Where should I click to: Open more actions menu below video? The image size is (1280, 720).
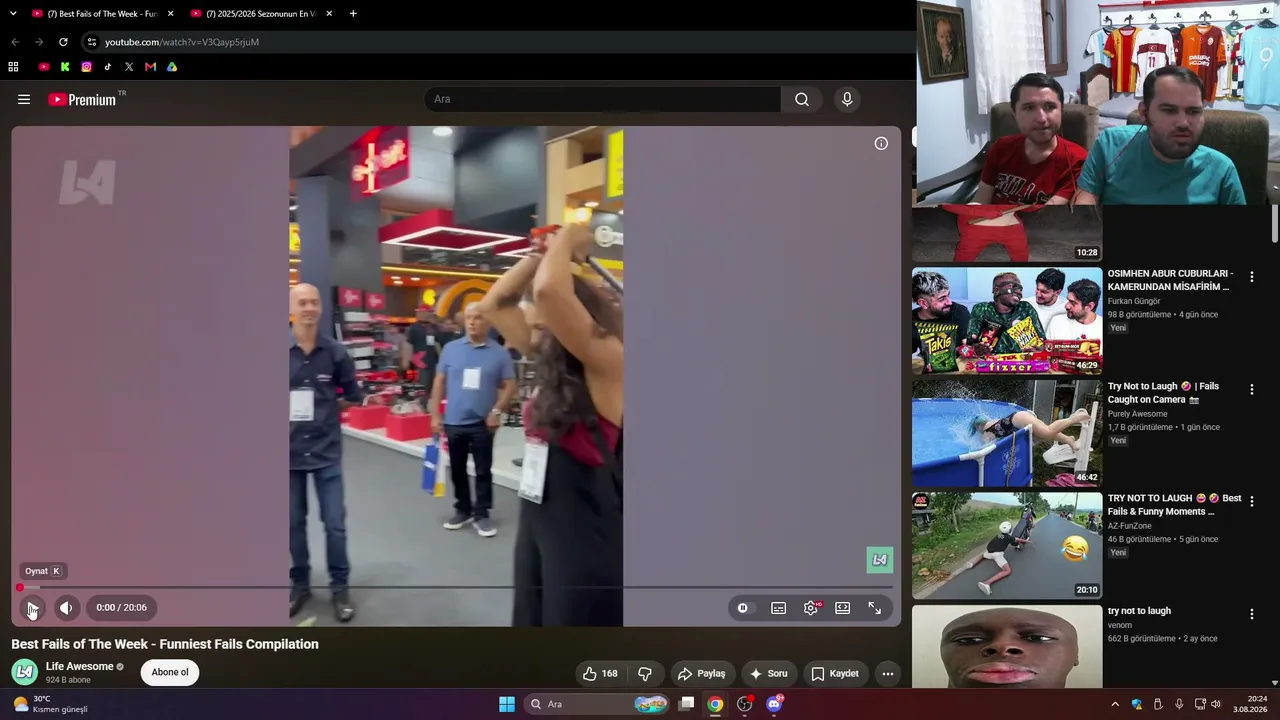(887, 674)
